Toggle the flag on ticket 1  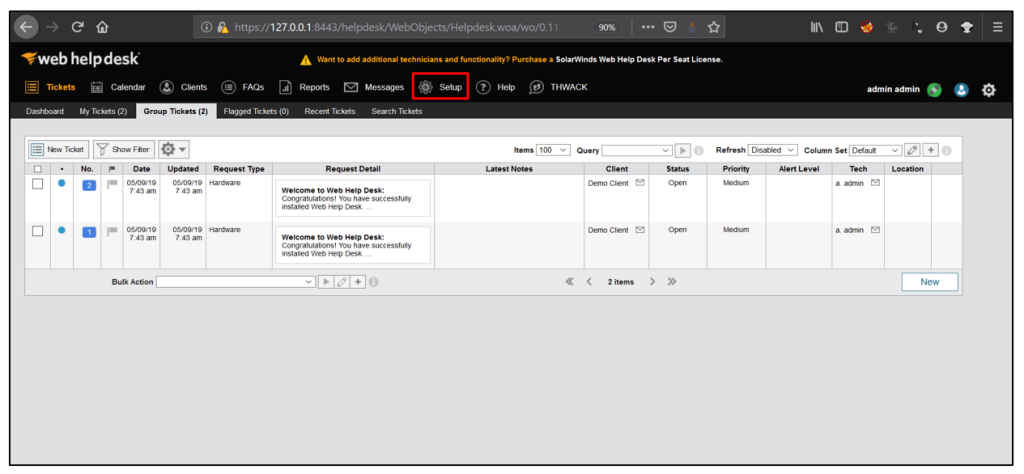(112, 230)
